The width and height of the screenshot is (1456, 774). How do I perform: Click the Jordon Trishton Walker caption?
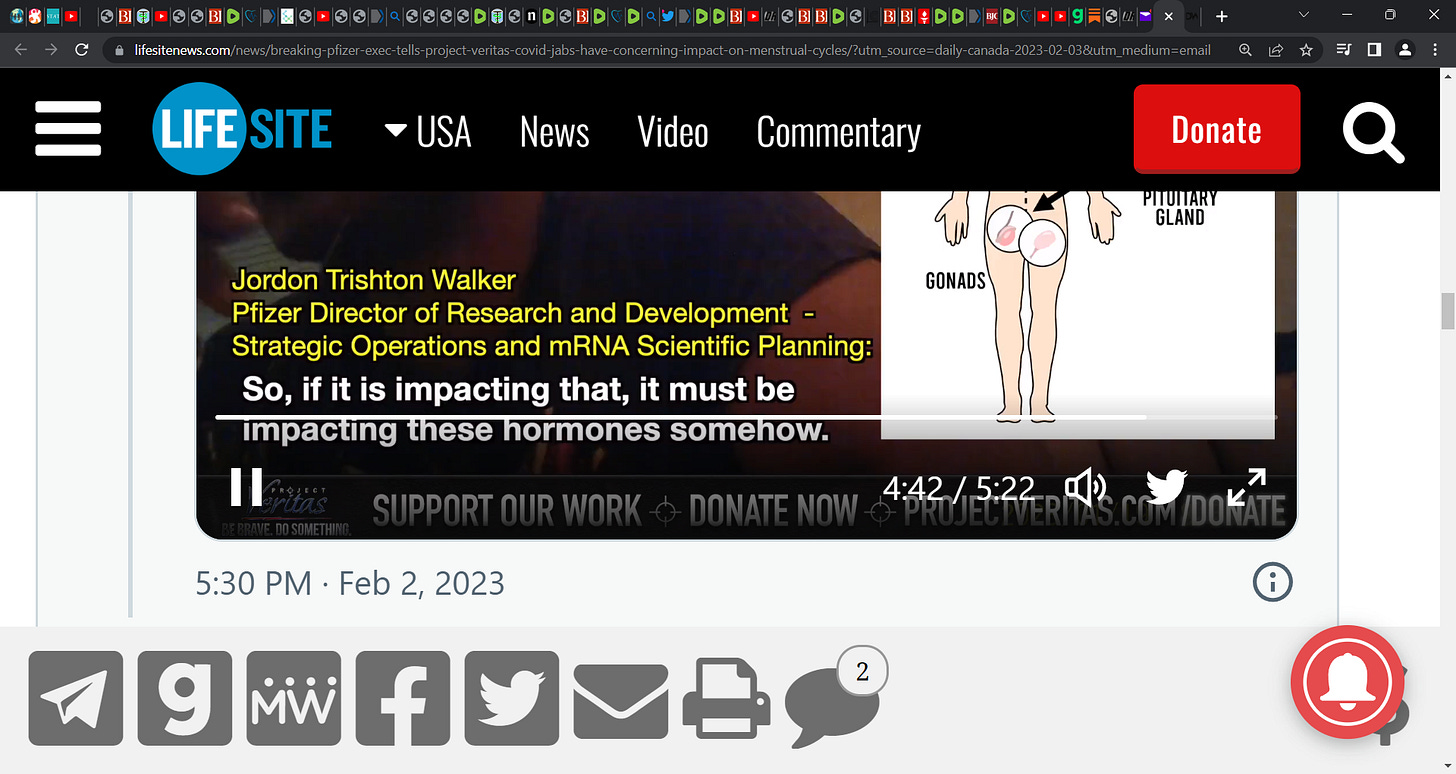(x=374, y=279)
